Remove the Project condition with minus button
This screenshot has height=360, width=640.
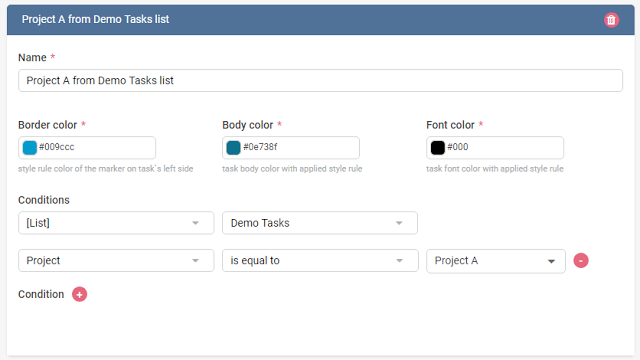click(581, 260)
